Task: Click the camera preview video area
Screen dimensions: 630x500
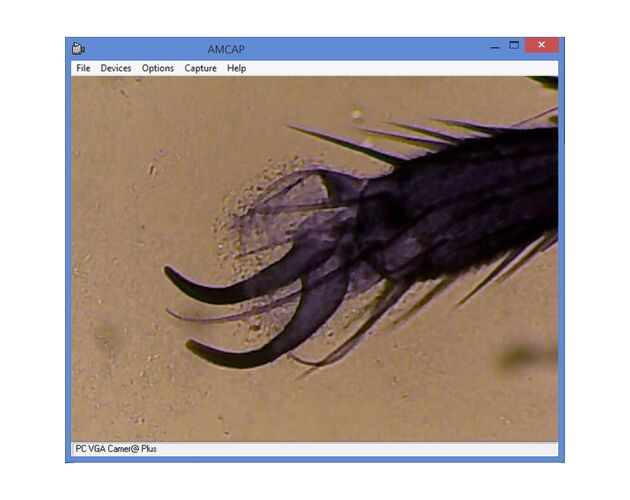Action: click(x=315, y=259)
